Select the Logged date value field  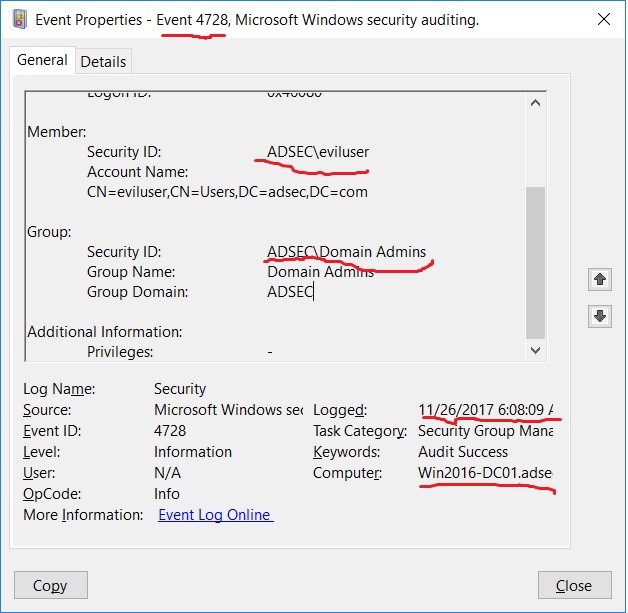pyautogui.click(x=486, y=410)
